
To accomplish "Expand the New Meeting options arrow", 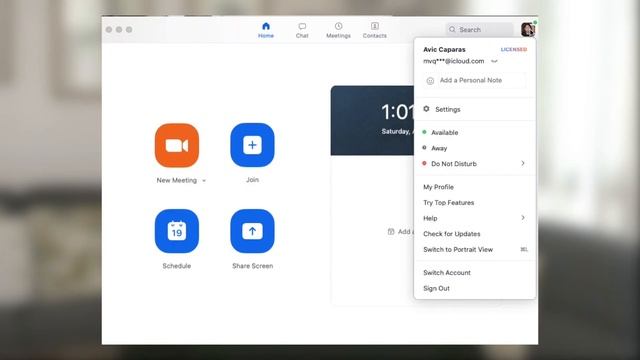I will click(204, 180).
